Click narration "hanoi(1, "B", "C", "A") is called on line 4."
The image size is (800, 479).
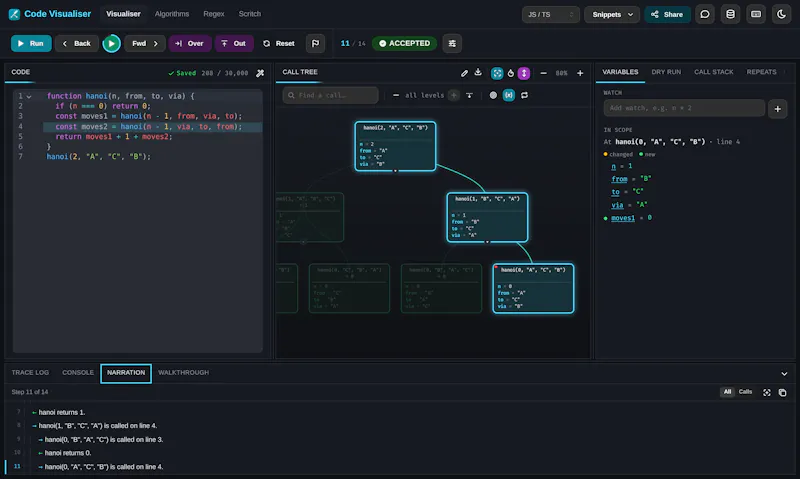(98, 426)
